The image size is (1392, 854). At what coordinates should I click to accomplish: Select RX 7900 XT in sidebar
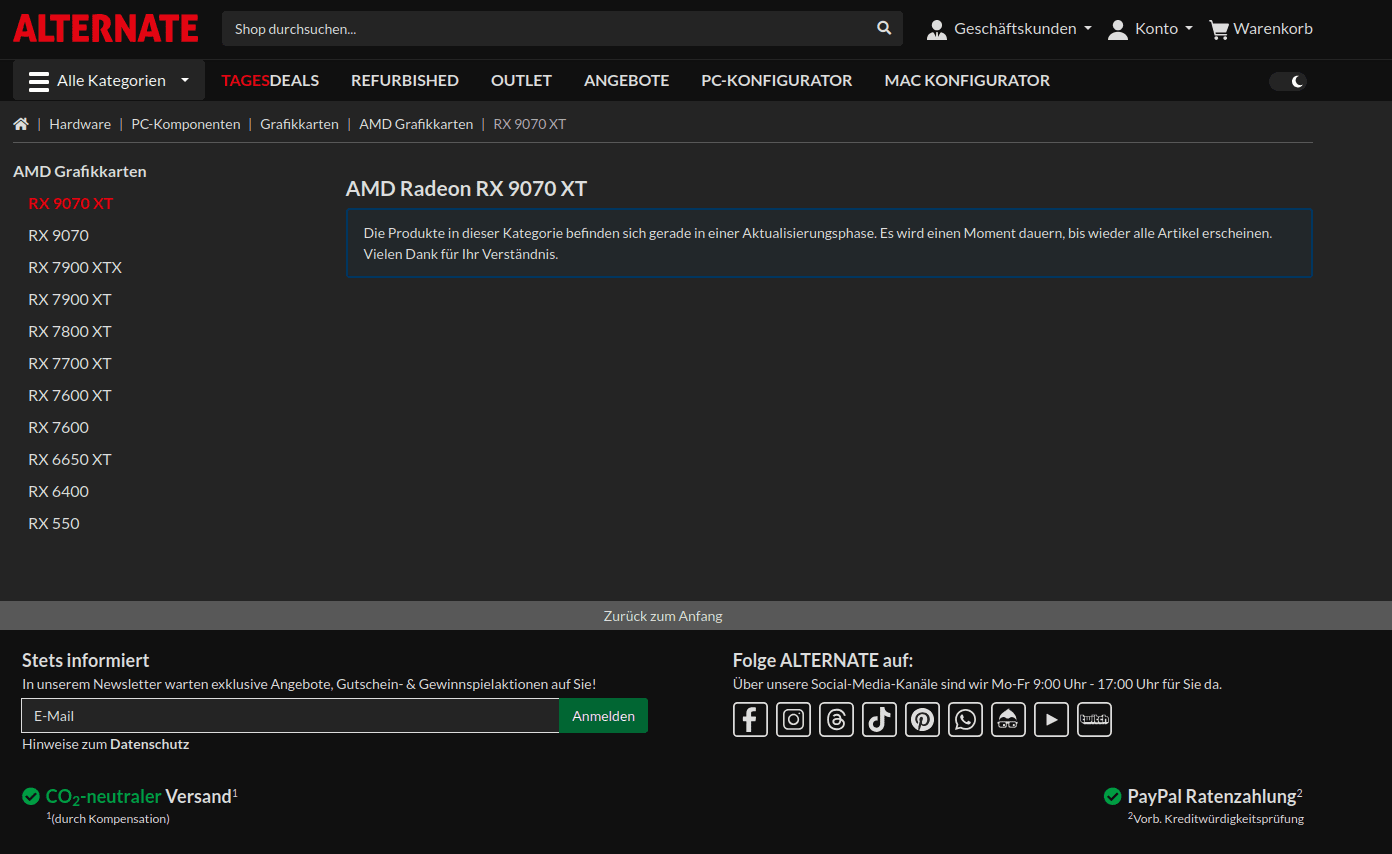click(x=70, y=299)
